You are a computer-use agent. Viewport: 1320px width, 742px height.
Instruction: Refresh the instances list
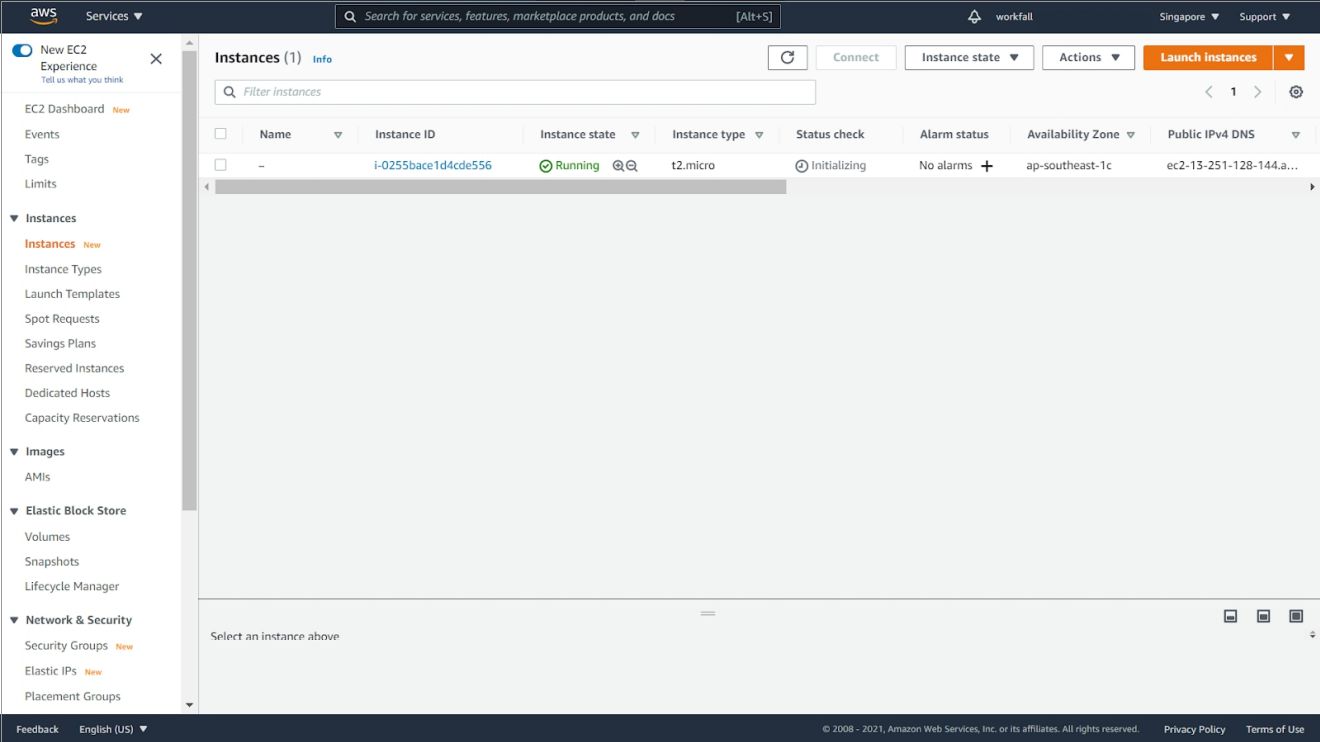pos(787,58)
